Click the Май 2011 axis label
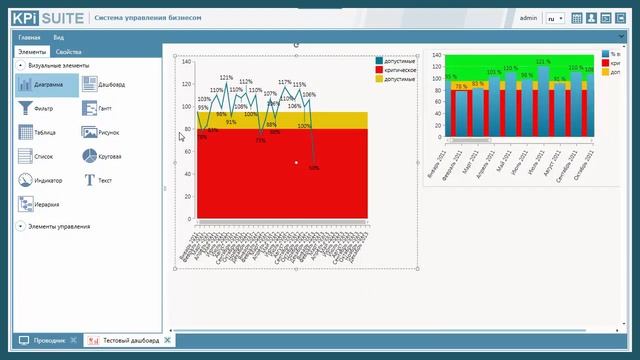Image resolution: width=640 pixels, height=360 pixels. tap(504, 160)
